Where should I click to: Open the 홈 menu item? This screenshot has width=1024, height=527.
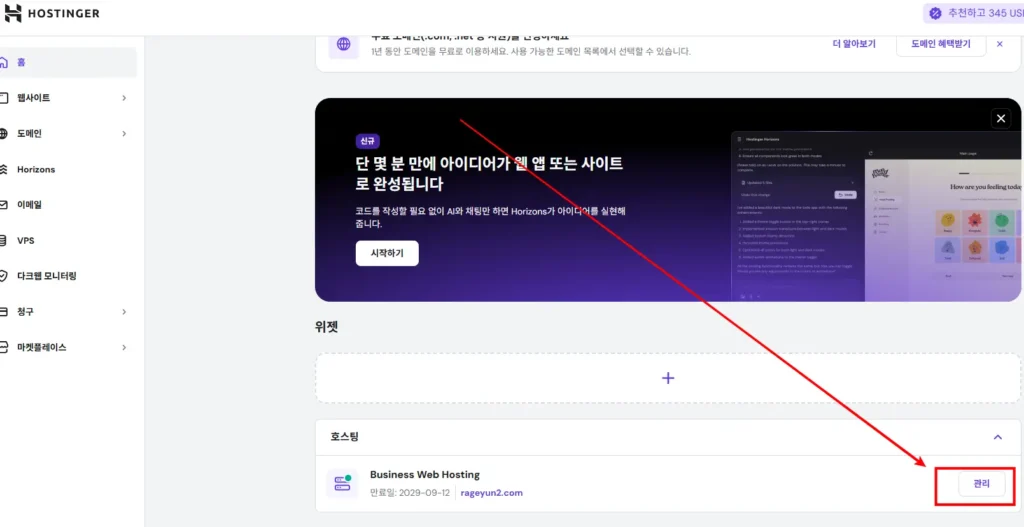click(x=68, y=62)
